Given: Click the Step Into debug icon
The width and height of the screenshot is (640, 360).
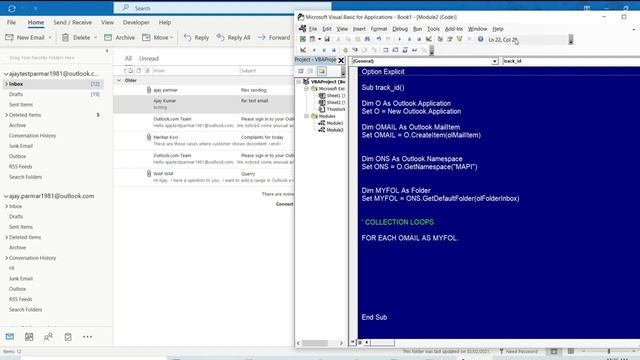Looking at the screenshot, I should click(355, 50).
